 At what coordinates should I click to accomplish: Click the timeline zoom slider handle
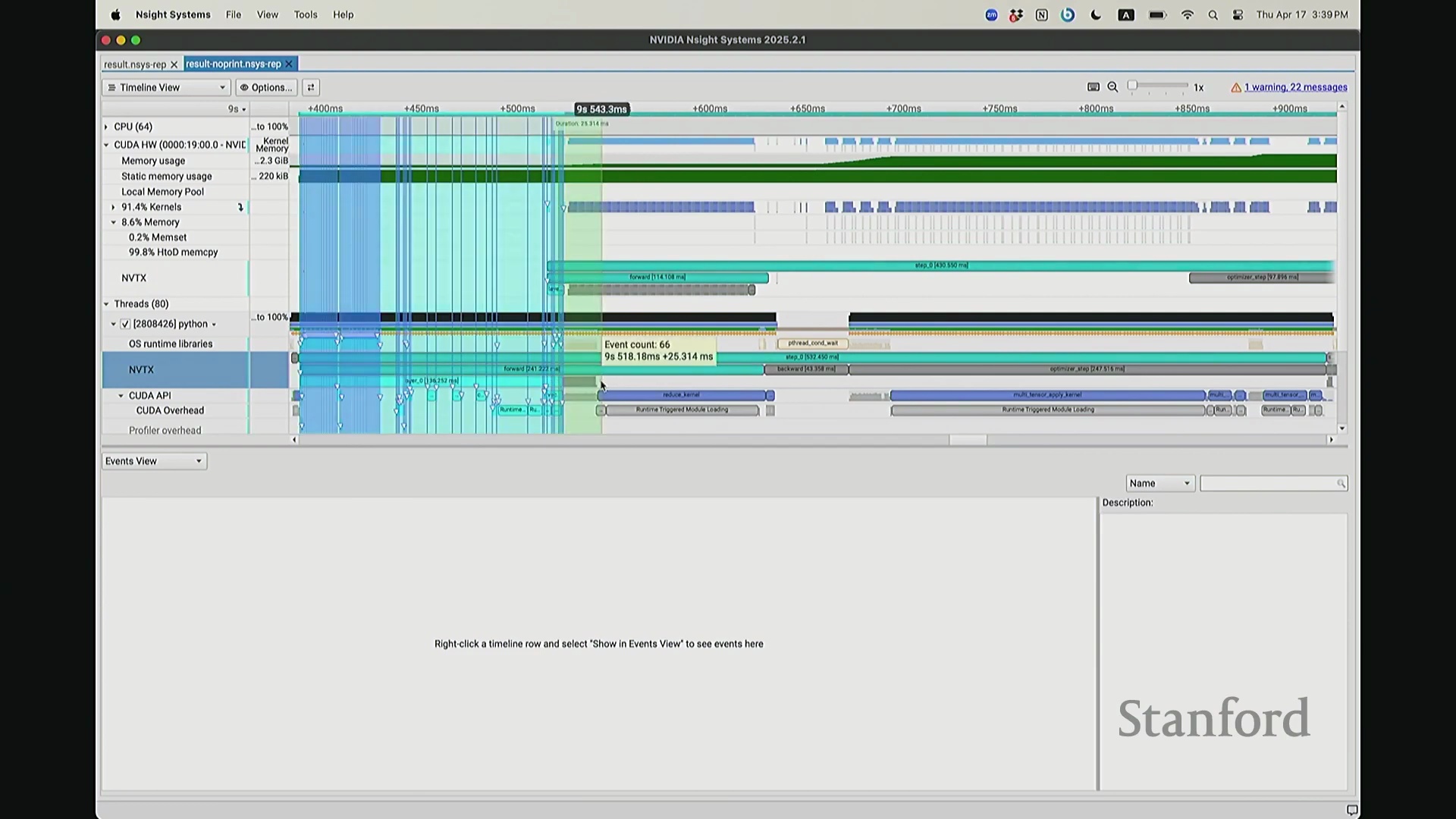[x=1132, y=86]
